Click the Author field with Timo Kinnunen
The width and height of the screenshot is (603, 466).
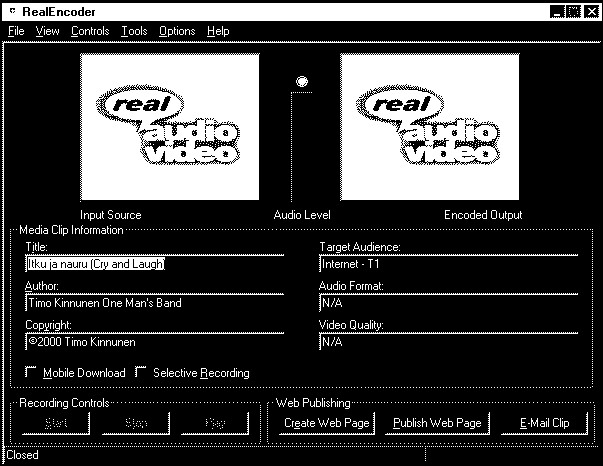pos(155,303)
